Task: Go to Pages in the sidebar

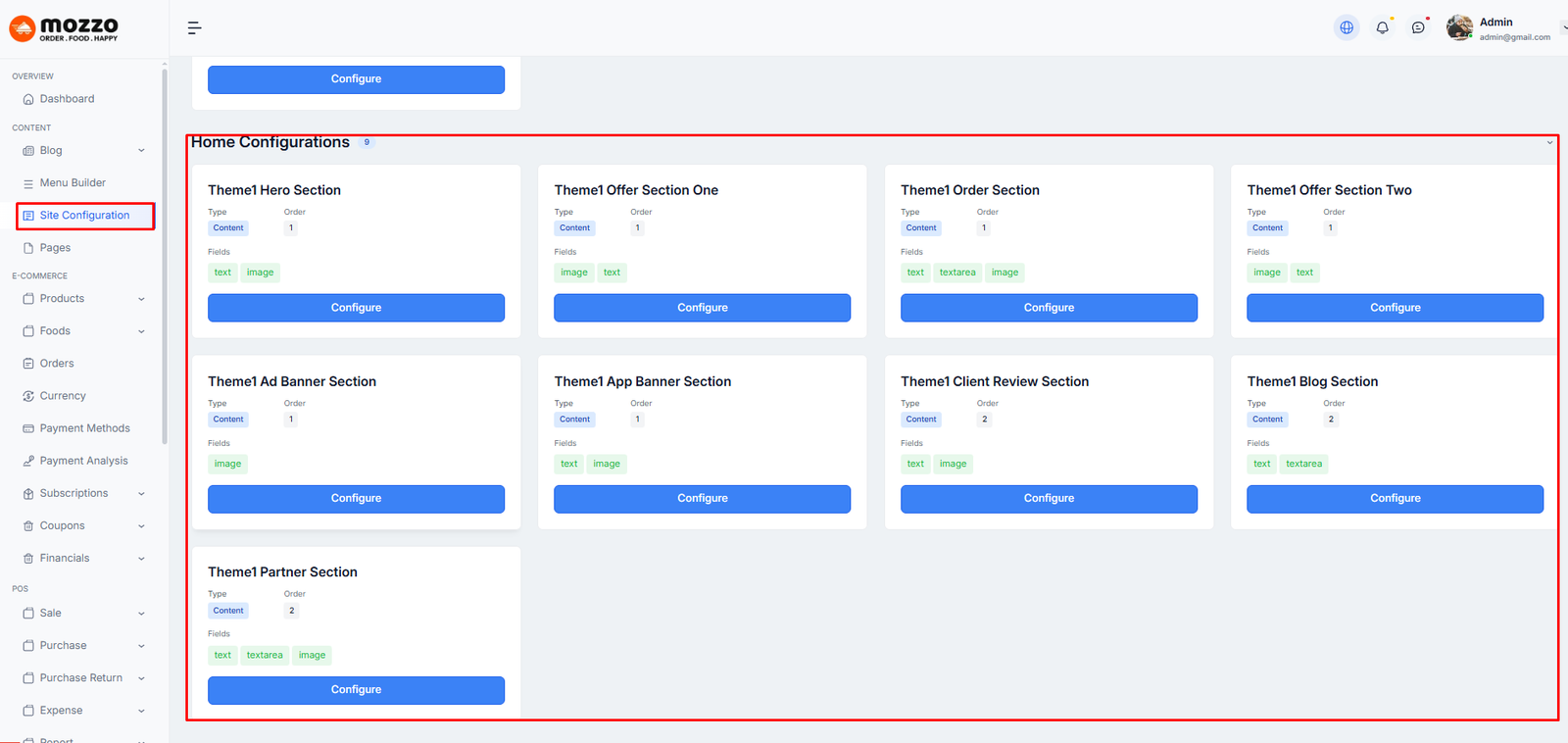Action: point(55,248)
